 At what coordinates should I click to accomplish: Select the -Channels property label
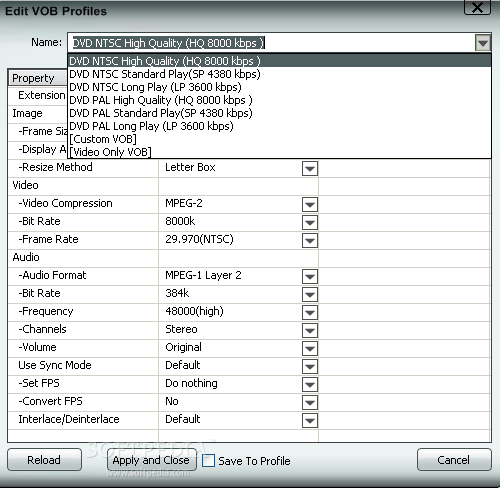point(42,329)
